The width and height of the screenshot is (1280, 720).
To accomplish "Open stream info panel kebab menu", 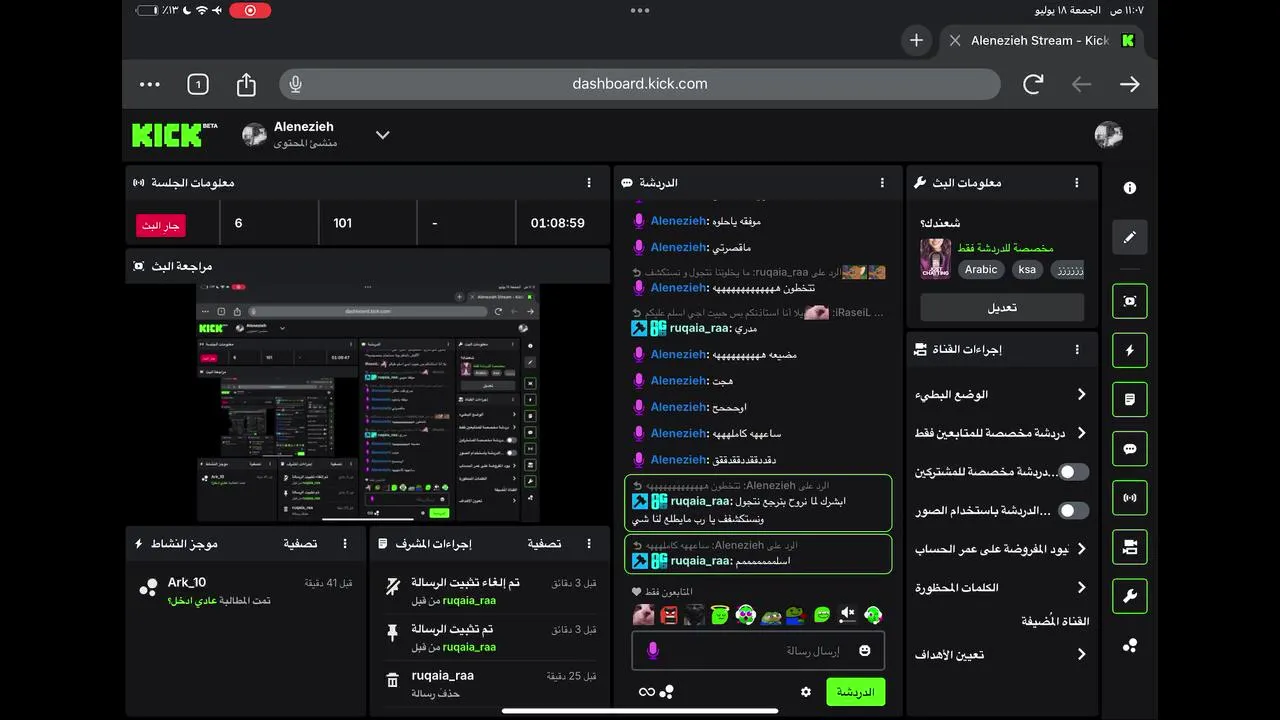I will (1077, 183).
